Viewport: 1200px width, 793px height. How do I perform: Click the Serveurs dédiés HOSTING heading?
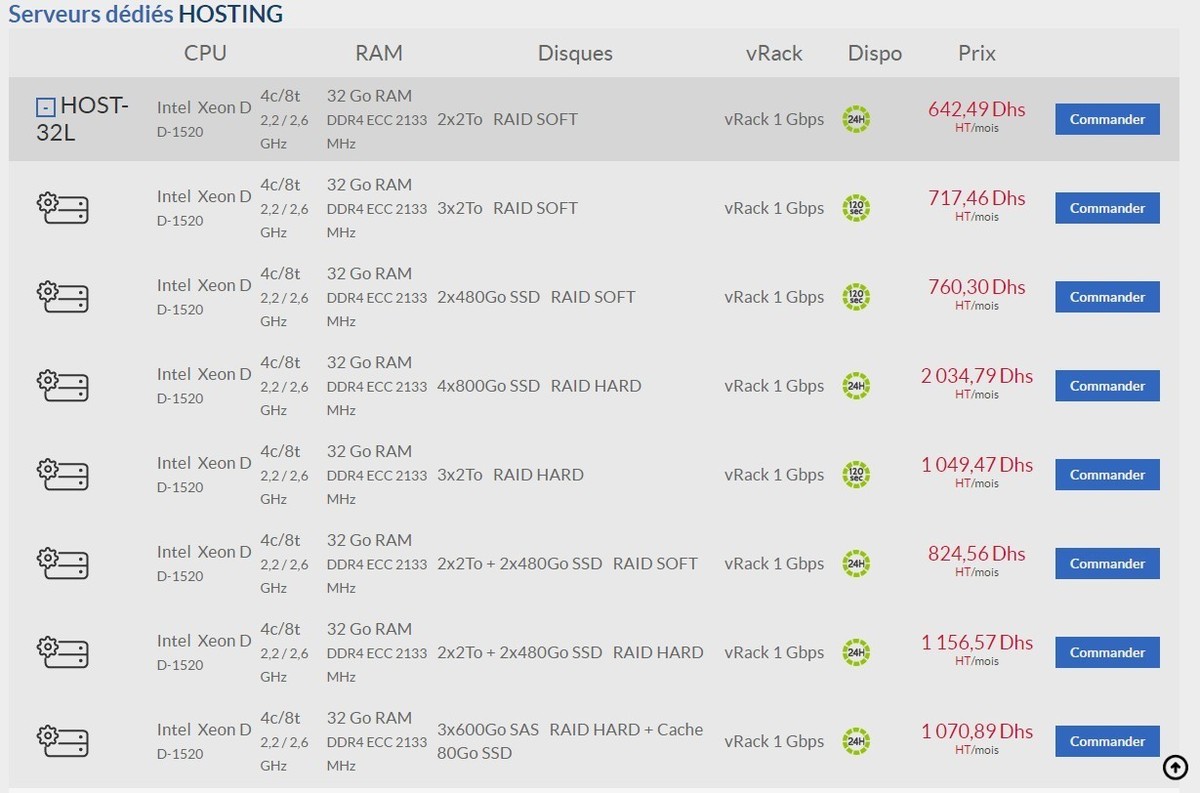[146, 14]
